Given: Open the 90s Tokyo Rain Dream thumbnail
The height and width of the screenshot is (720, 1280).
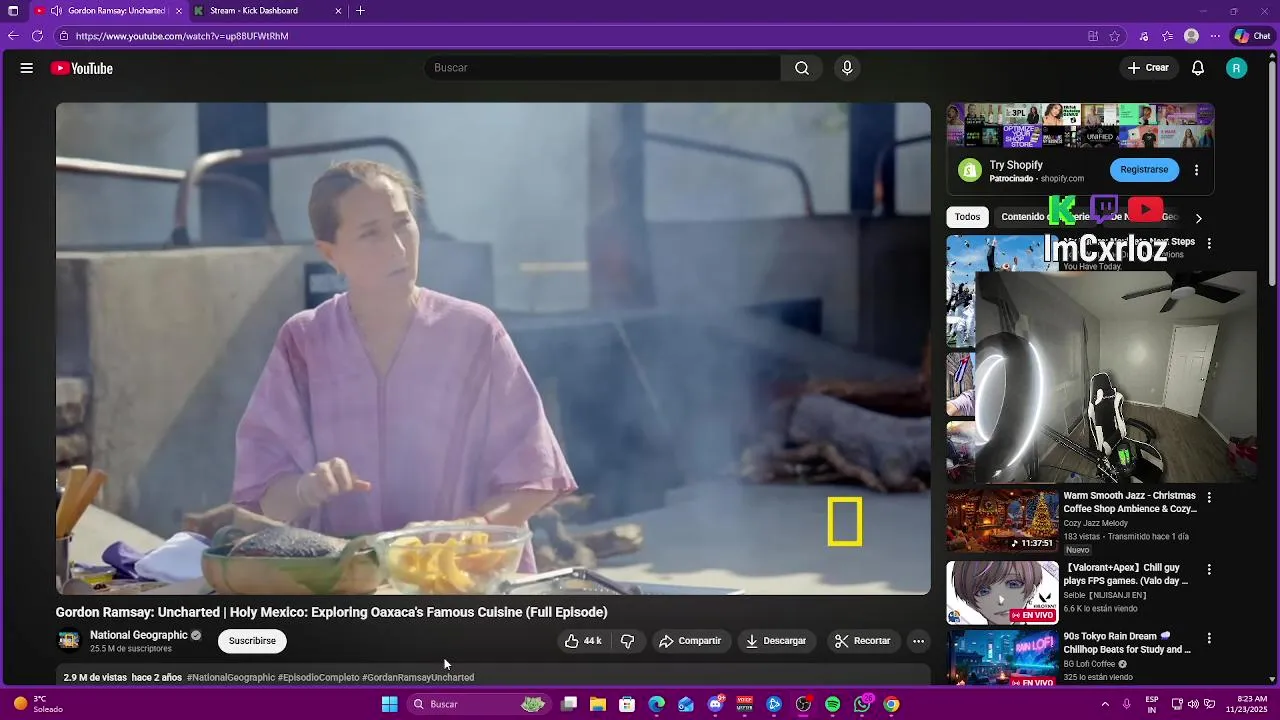Looking at the screenshot, I should (1002, 658).
